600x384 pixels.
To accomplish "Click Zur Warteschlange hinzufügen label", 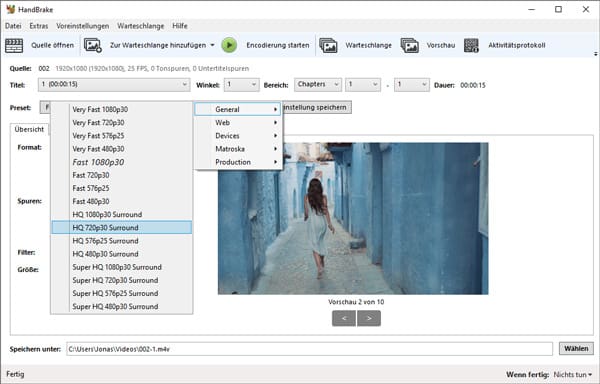I will tap(158, 45).
